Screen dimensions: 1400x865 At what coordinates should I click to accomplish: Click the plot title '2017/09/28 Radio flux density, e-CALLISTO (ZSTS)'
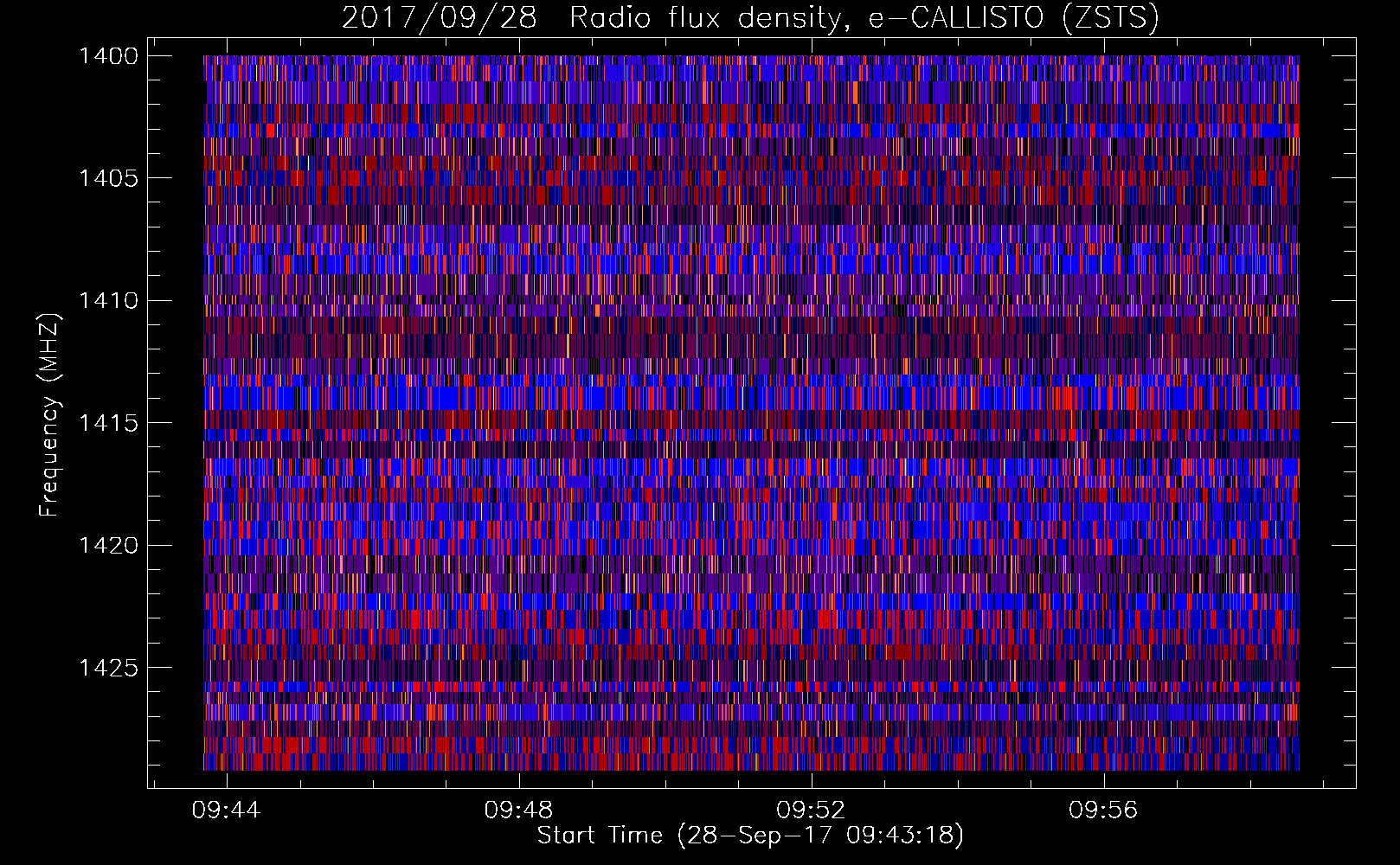(750, 17)
